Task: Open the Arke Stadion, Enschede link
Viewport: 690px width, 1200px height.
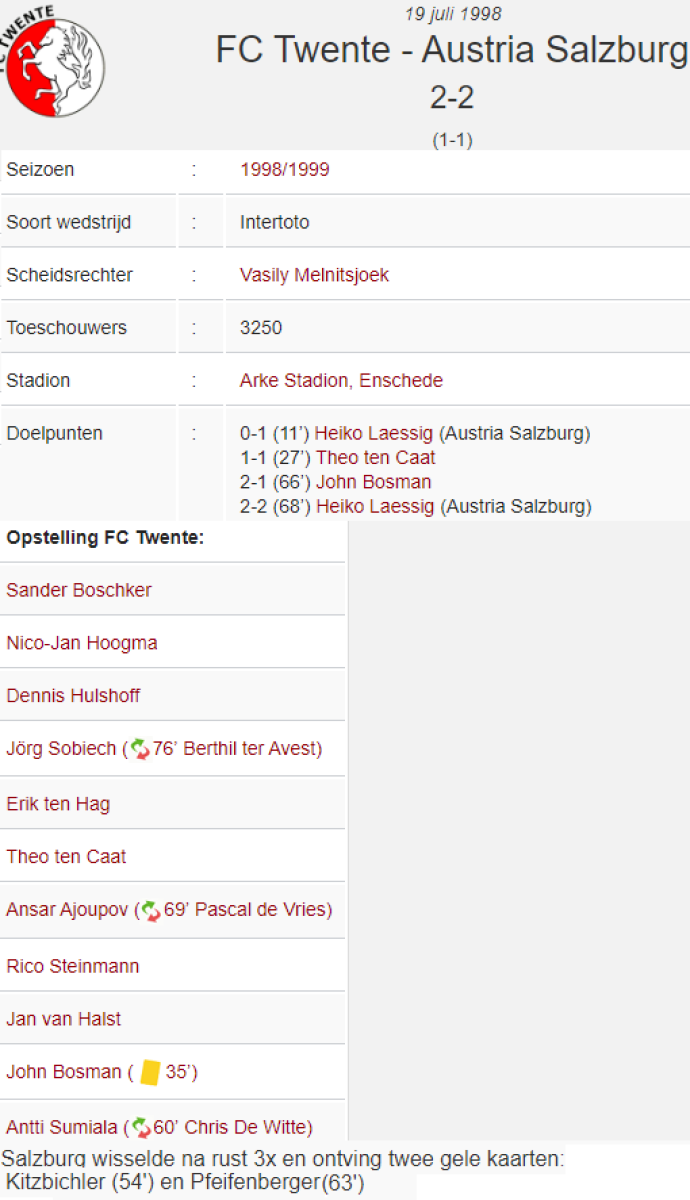Action: [x=341, y=381]
